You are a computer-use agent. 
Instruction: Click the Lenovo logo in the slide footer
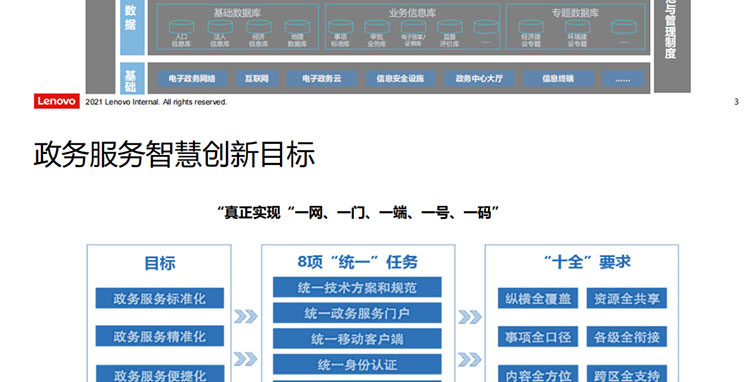(x=56, y=101)
